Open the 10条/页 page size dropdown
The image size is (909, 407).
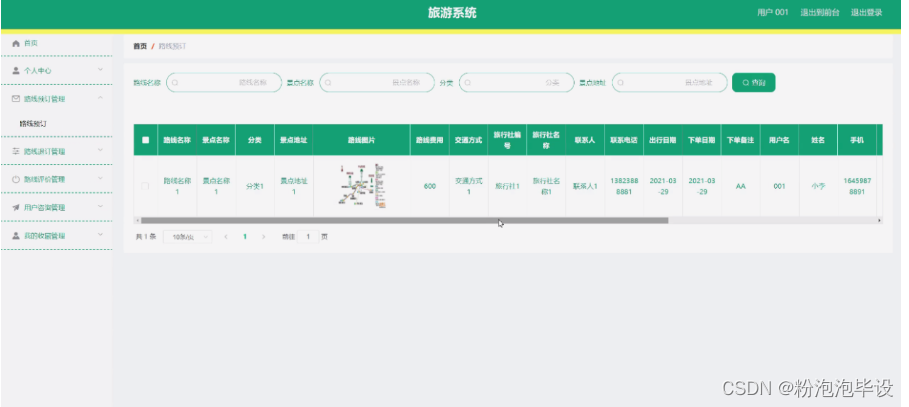point(188,237)
